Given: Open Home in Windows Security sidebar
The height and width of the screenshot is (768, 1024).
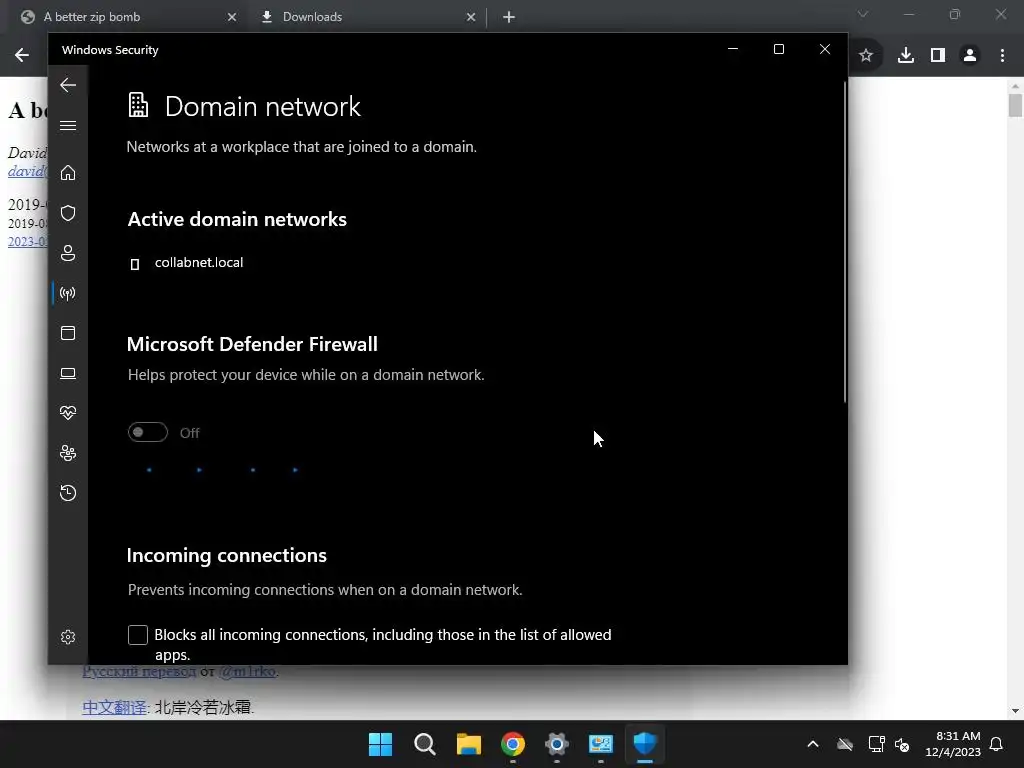Looking at the screenshot, I should pyautogui.click(x=68, y=173).
